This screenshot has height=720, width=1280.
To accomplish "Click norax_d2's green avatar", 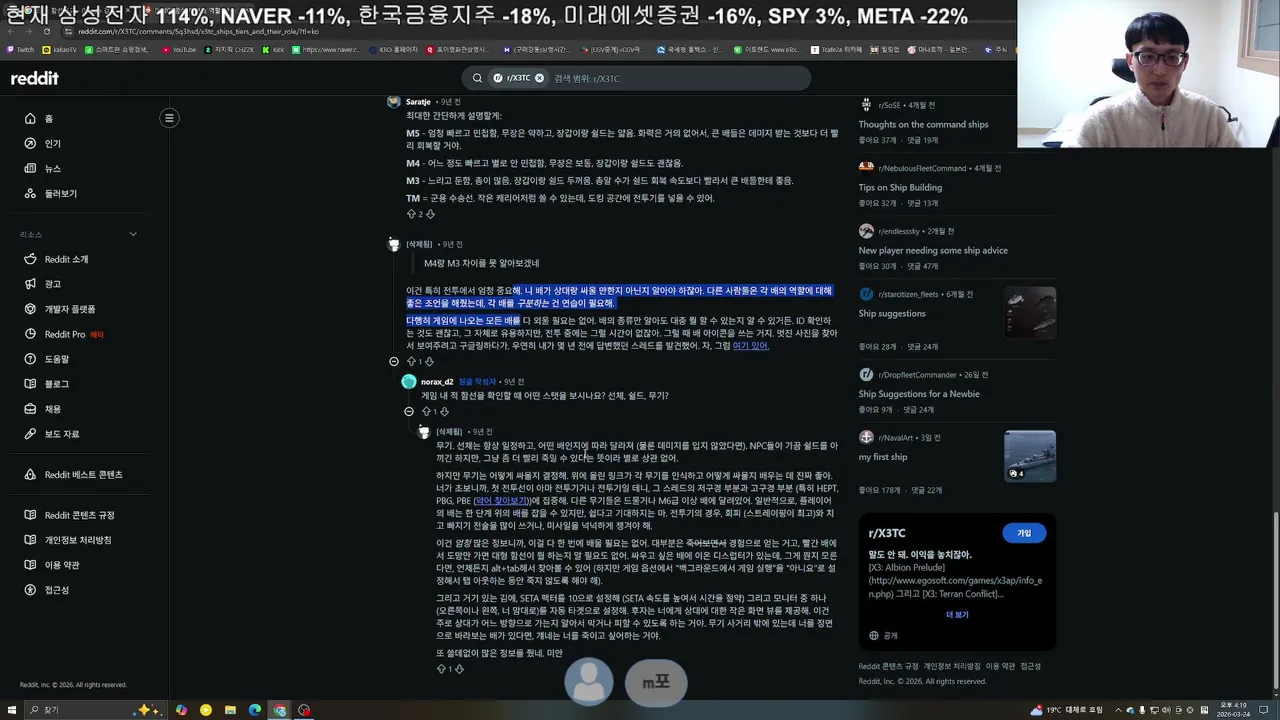I will pyautogui.click(x=409, y=382).
